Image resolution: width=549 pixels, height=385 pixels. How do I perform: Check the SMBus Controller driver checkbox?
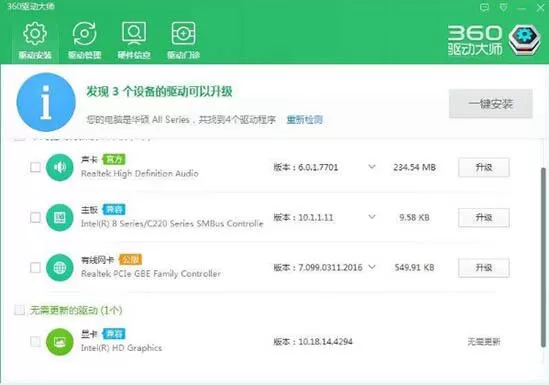point(35,218)
